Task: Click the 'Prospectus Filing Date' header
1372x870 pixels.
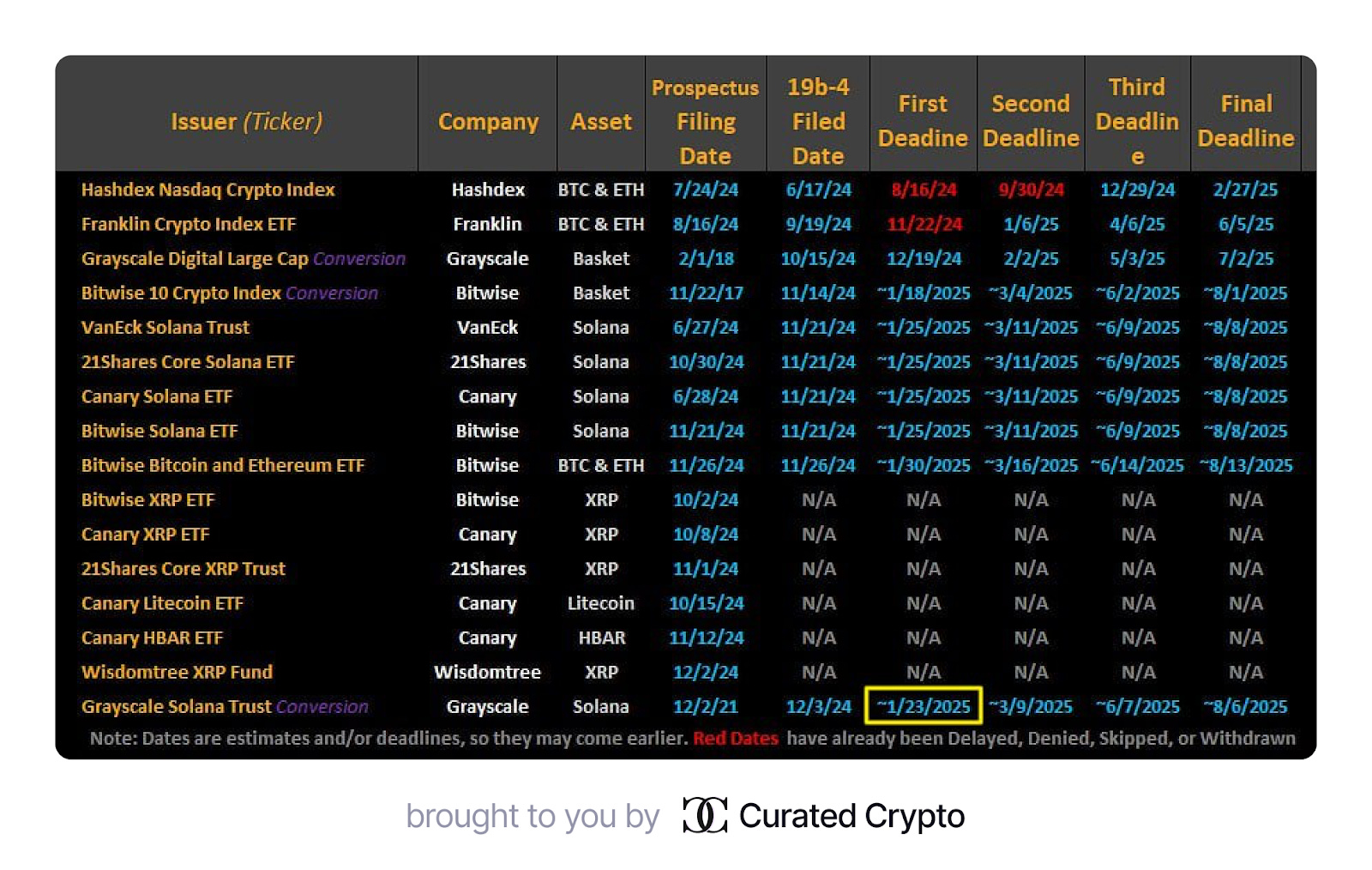Action: [705, 122]
